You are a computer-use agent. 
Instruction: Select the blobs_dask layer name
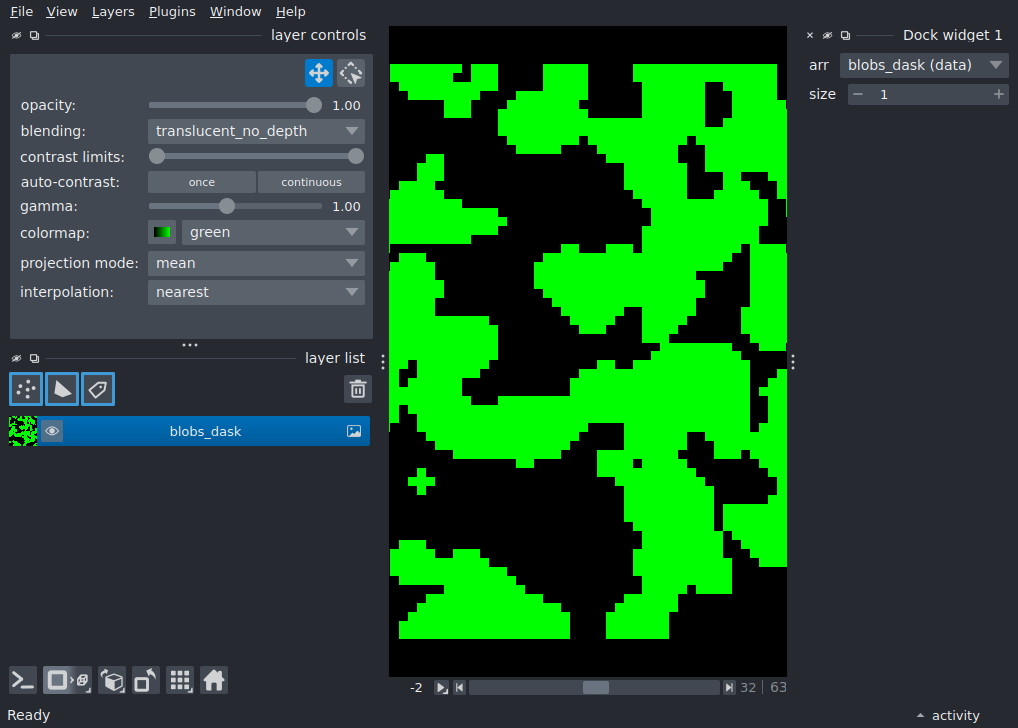pos(205,431)
